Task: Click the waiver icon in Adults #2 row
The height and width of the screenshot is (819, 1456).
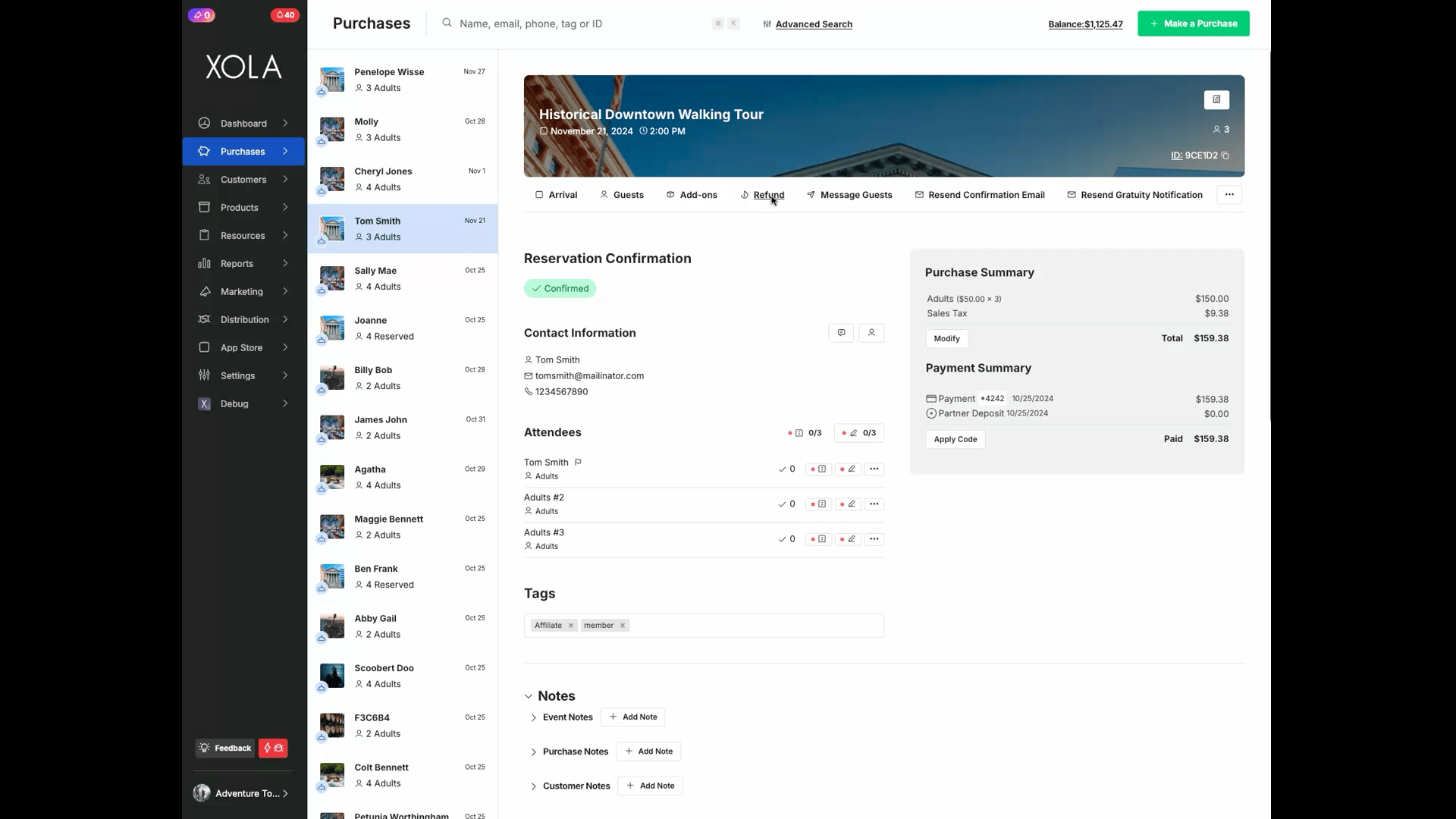Action: click(818, 504)
